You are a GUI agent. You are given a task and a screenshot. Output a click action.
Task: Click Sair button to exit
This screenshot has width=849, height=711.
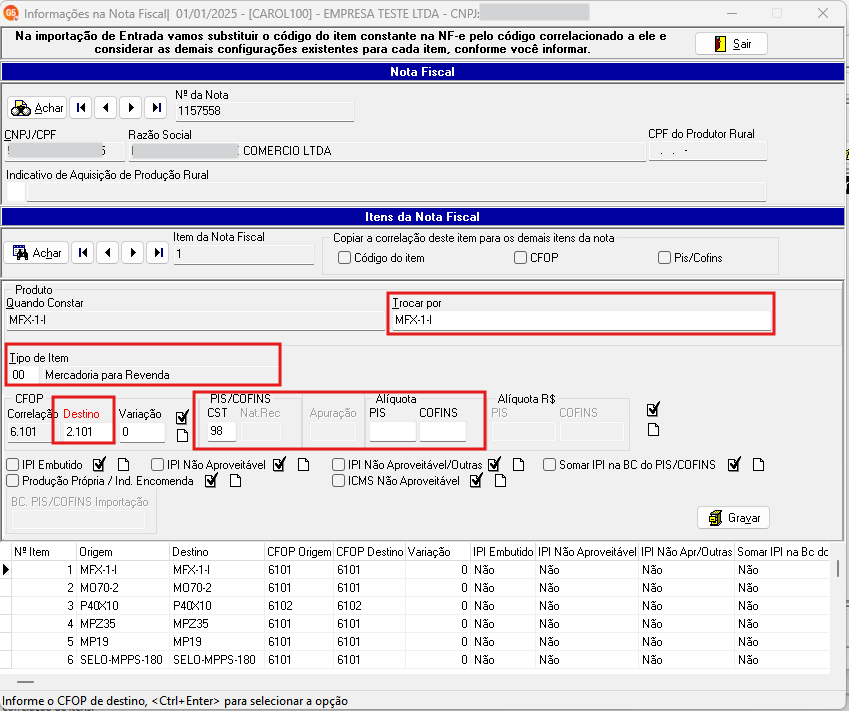tap(732, 44)
